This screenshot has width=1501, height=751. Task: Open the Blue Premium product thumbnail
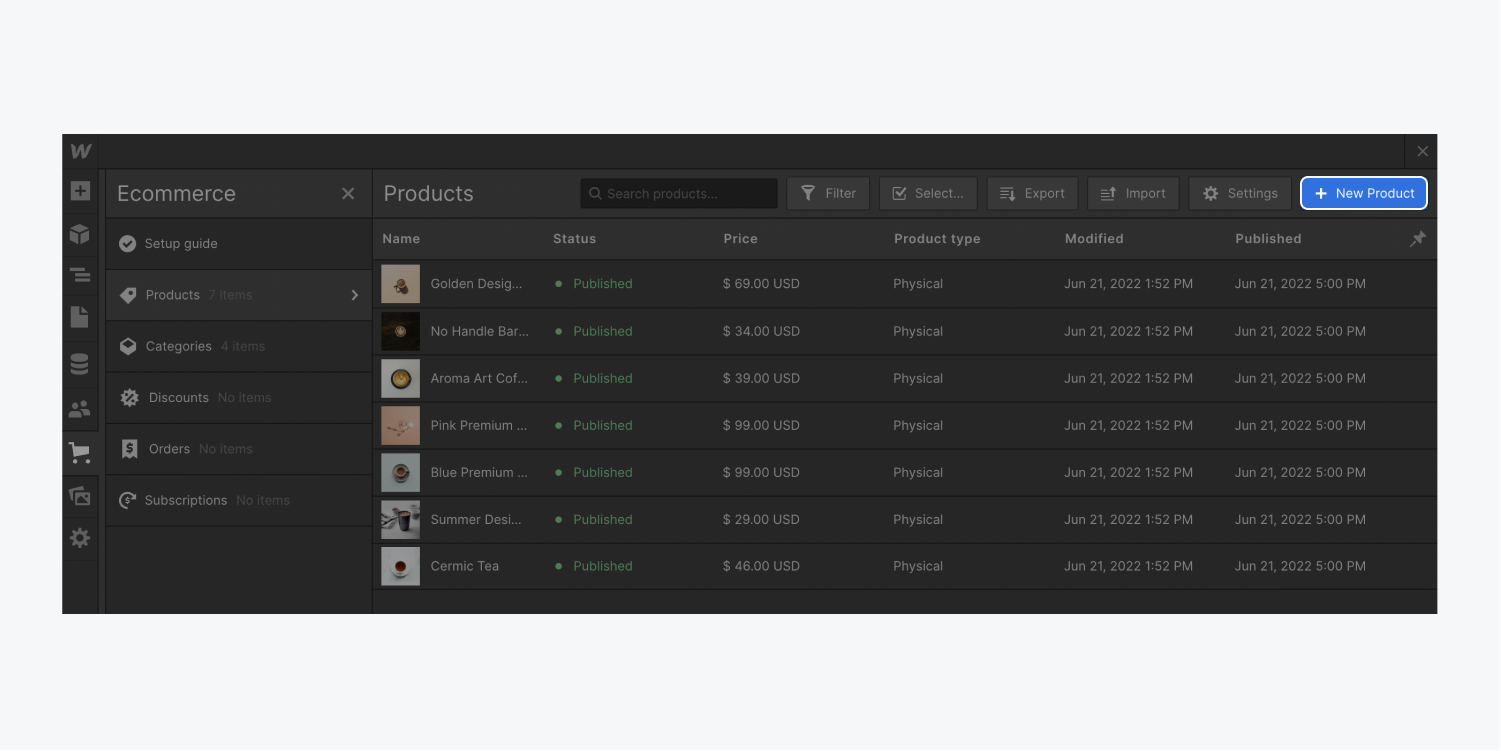[400, 472]
